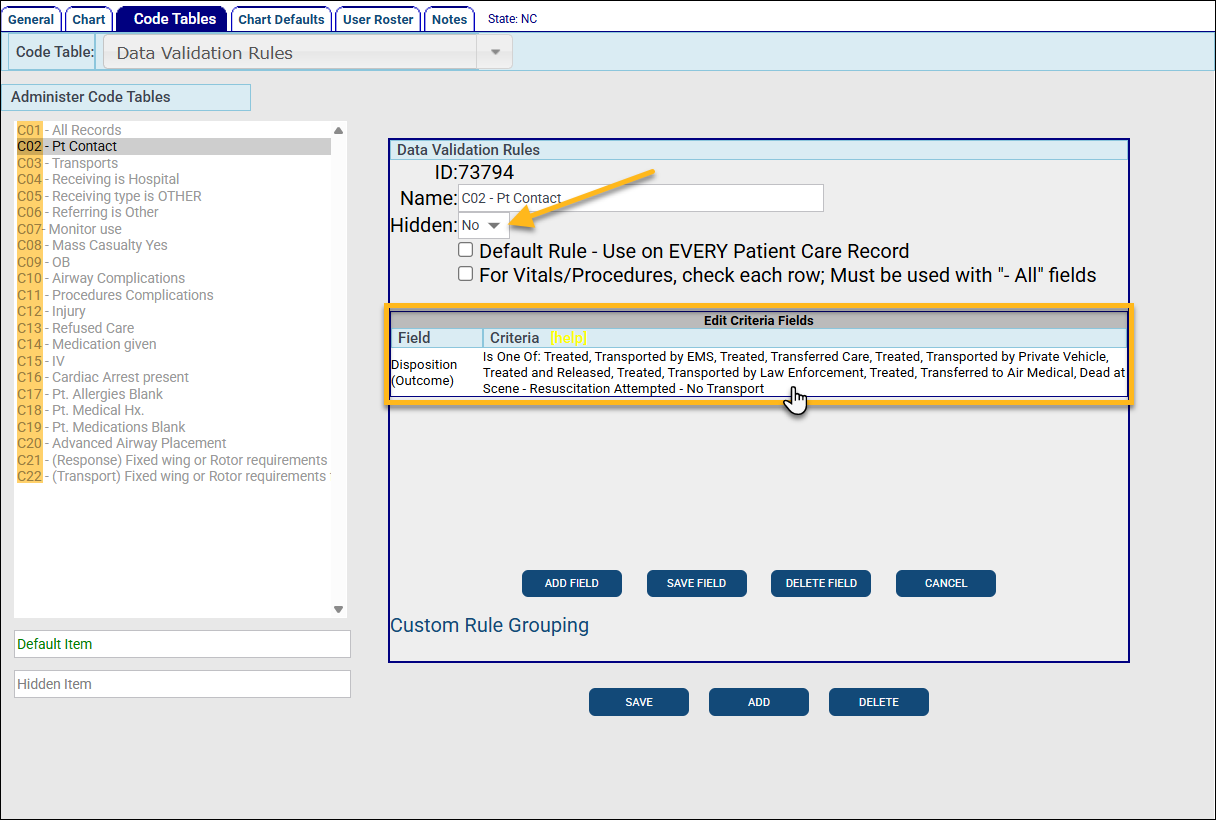
Task: Cancel the criteria field edit
Action: (x=945, y=583)
